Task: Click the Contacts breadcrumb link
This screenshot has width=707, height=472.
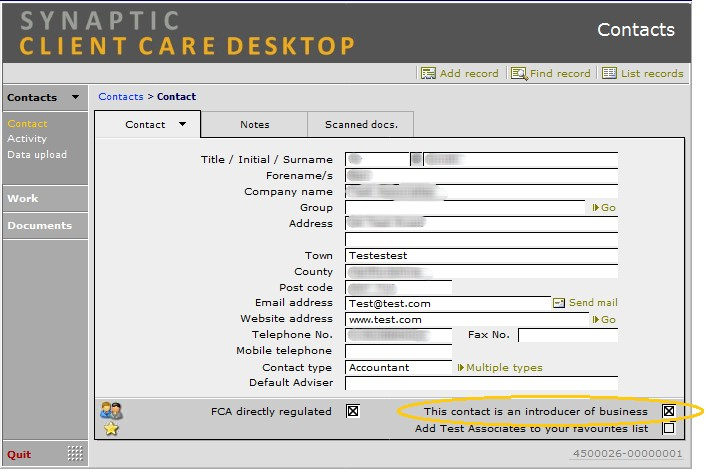Action: (x=121, y=96)
